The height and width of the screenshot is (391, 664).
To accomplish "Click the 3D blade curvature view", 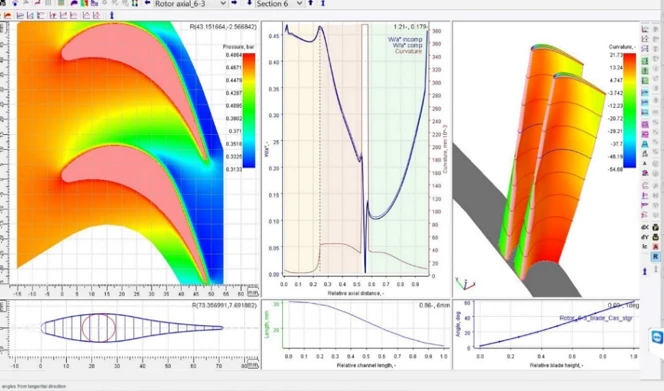I will 546,159.
